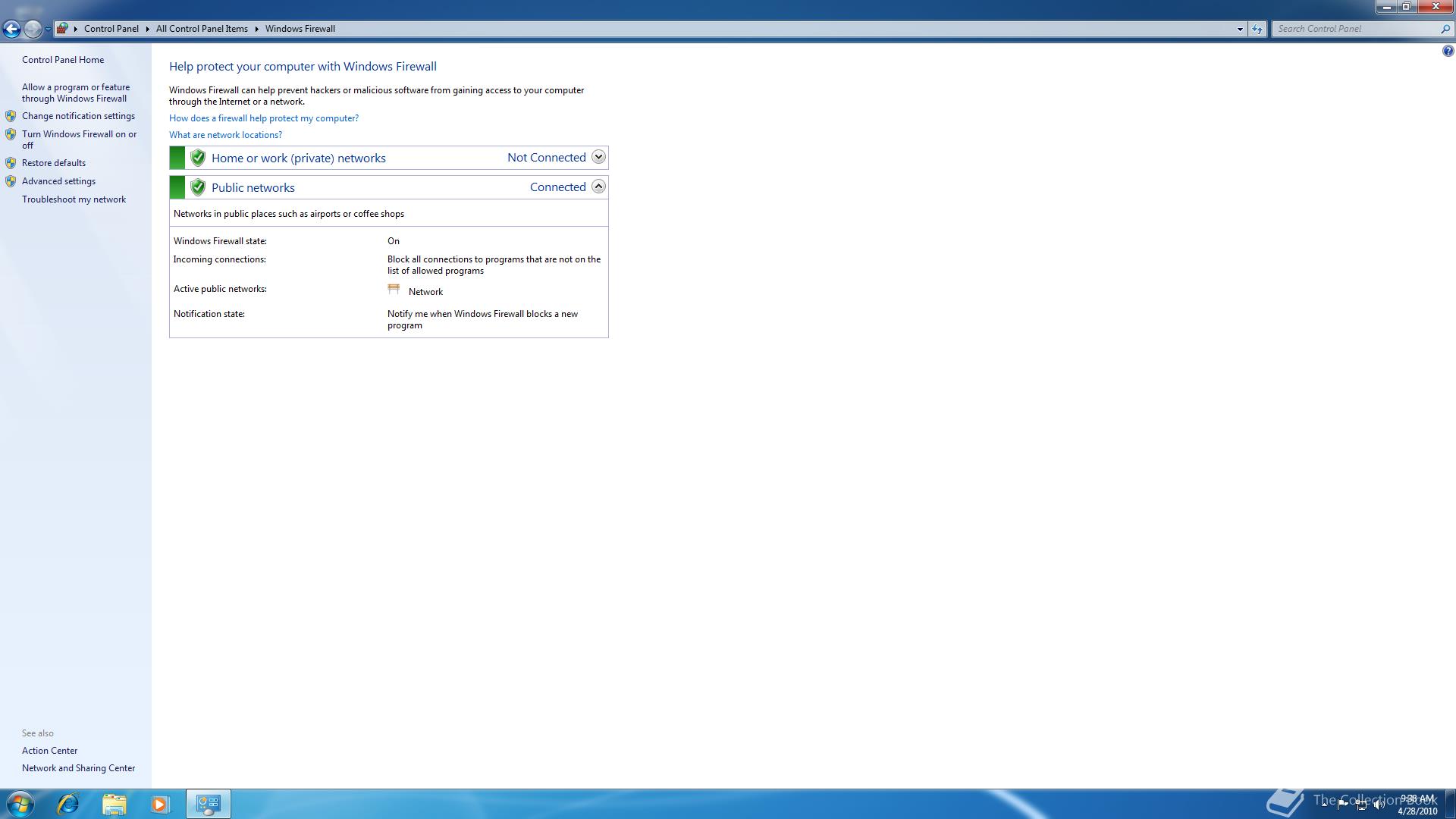Launch Windows Media Player from taskbar
The height and width of the screenshot is (819, 1456).
[160, 804]
